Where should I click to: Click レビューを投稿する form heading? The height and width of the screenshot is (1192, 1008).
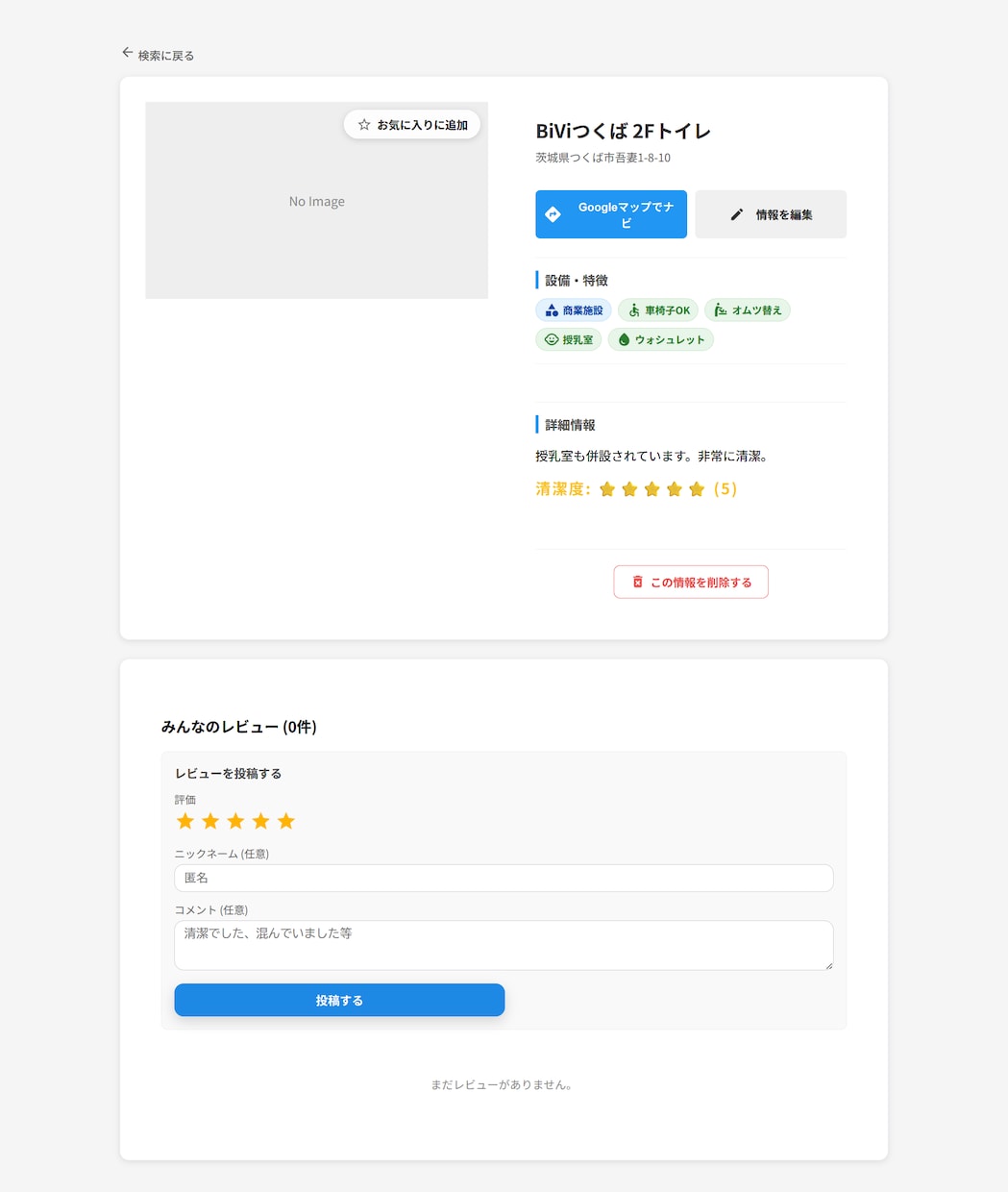tap(228, 774)
